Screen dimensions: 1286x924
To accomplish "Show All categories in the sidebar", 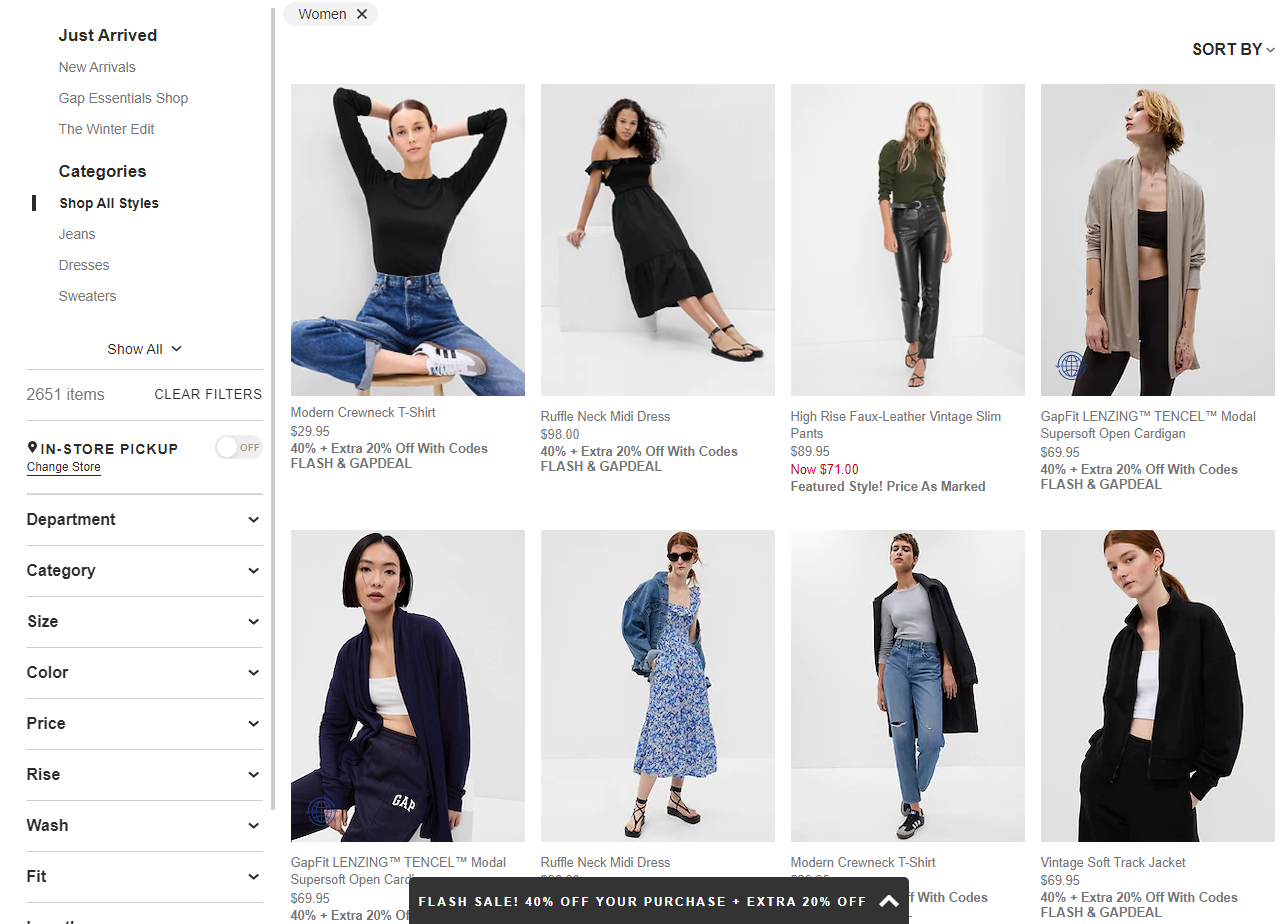I will (145, 349).
